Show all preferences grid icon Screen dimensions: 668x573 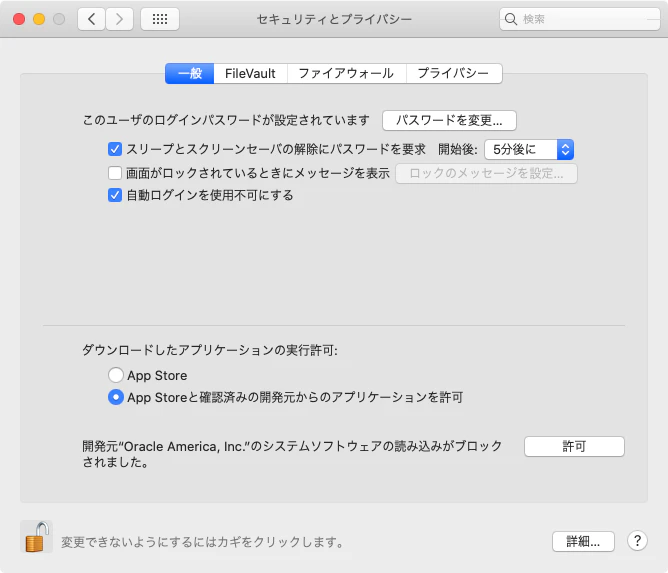[160, 19]
